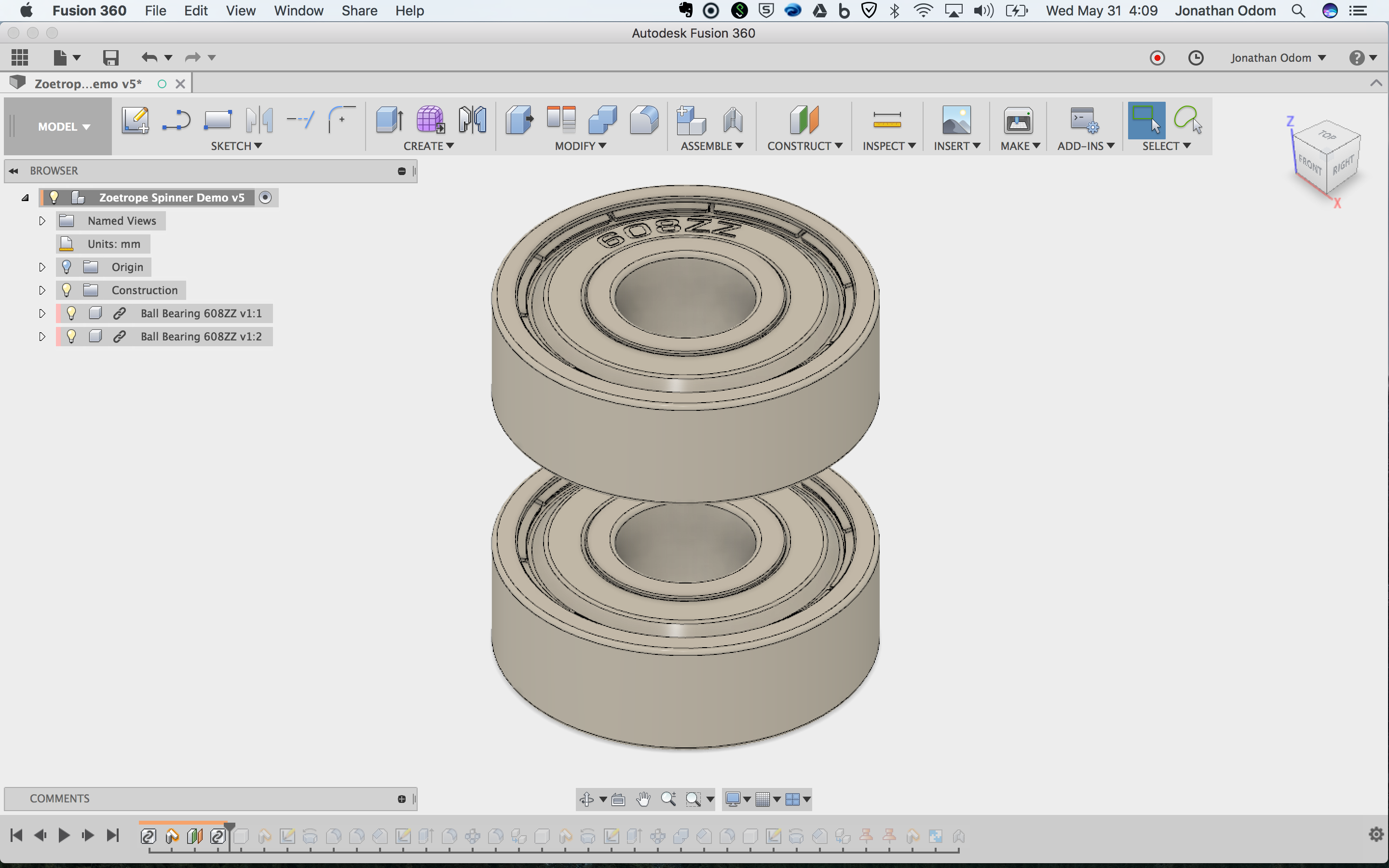1389x868 pixels.
Task: Click the Create Sketch icon
Action: (135, 120)
